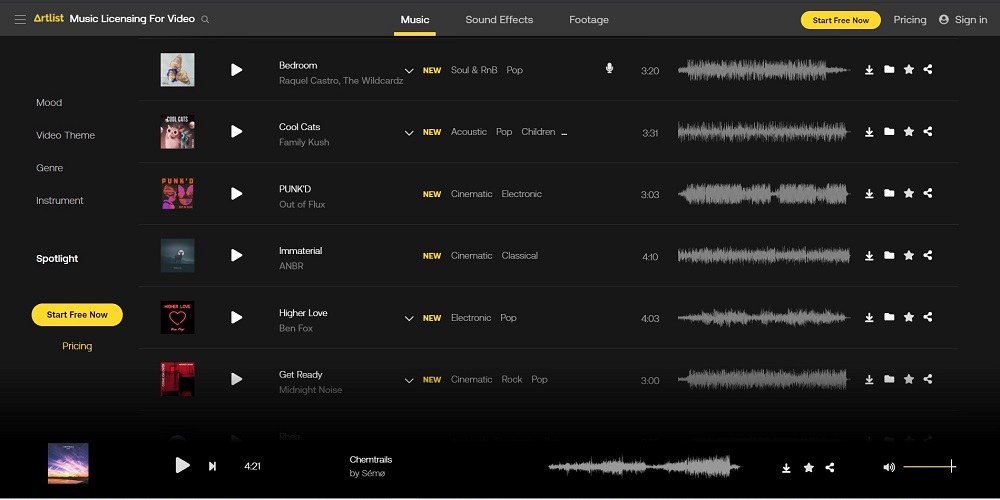Share the PUNK'D track
The image size is (1000, 500).
[928, 193]
